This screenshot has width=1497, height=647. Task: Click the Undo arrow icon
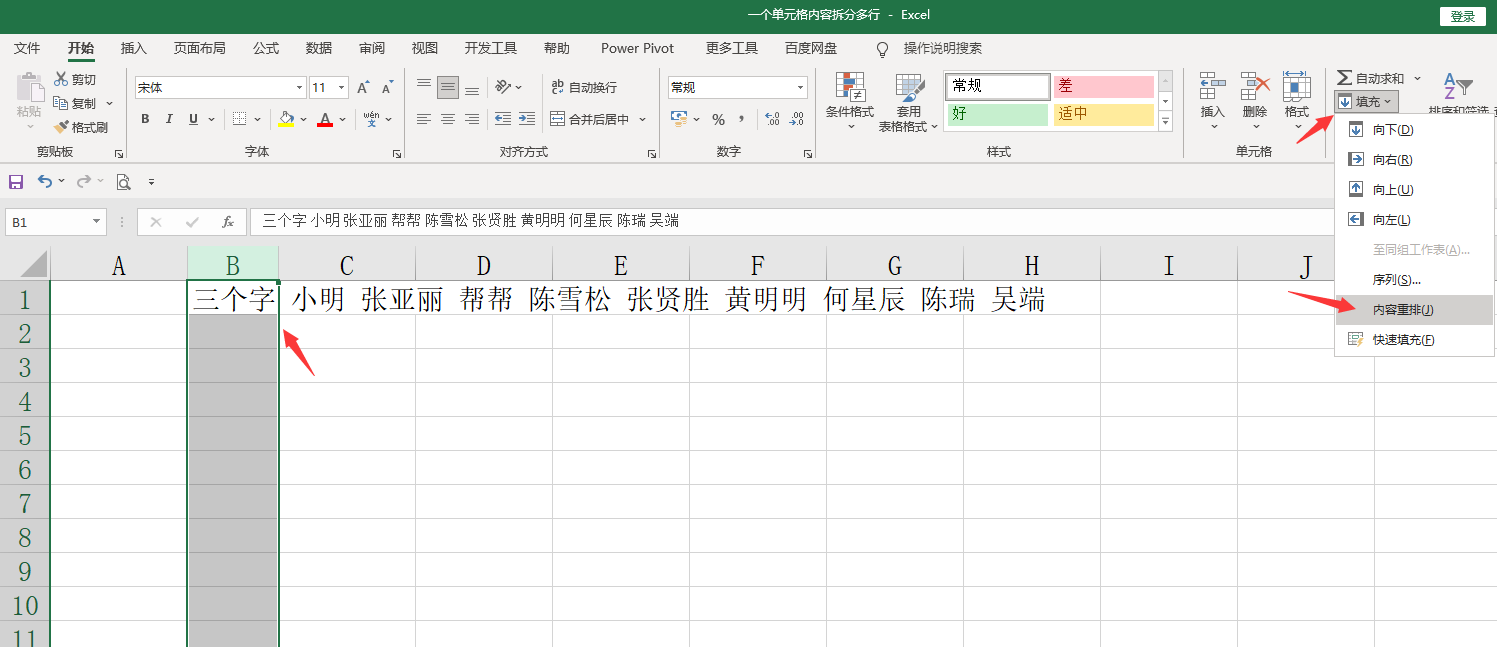click(x=45, y=181)
